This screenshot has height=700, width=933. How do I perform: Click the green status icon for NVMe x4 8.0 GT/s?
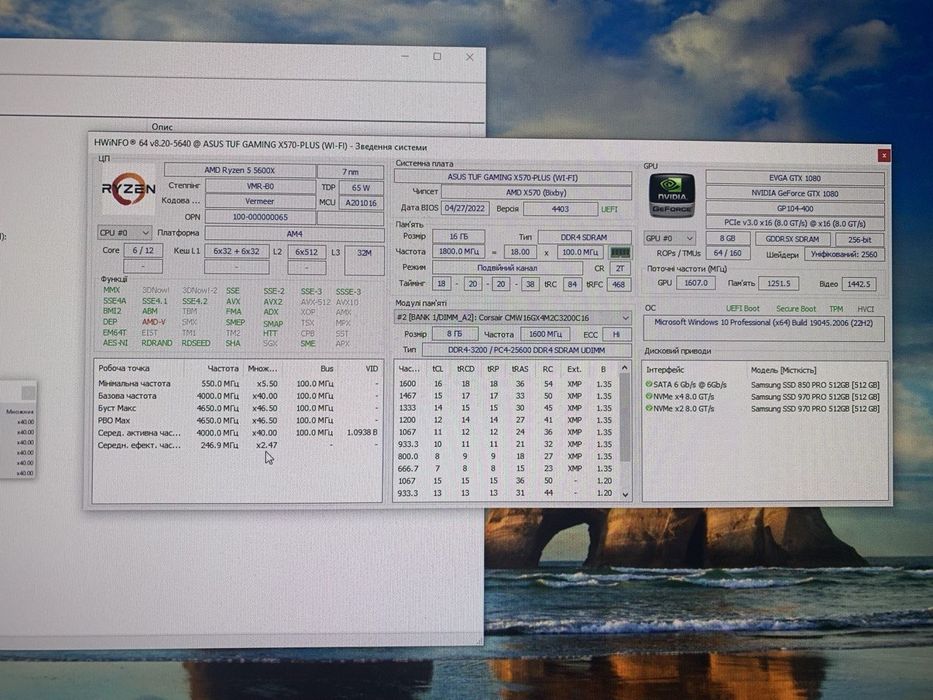pos(649,396)
